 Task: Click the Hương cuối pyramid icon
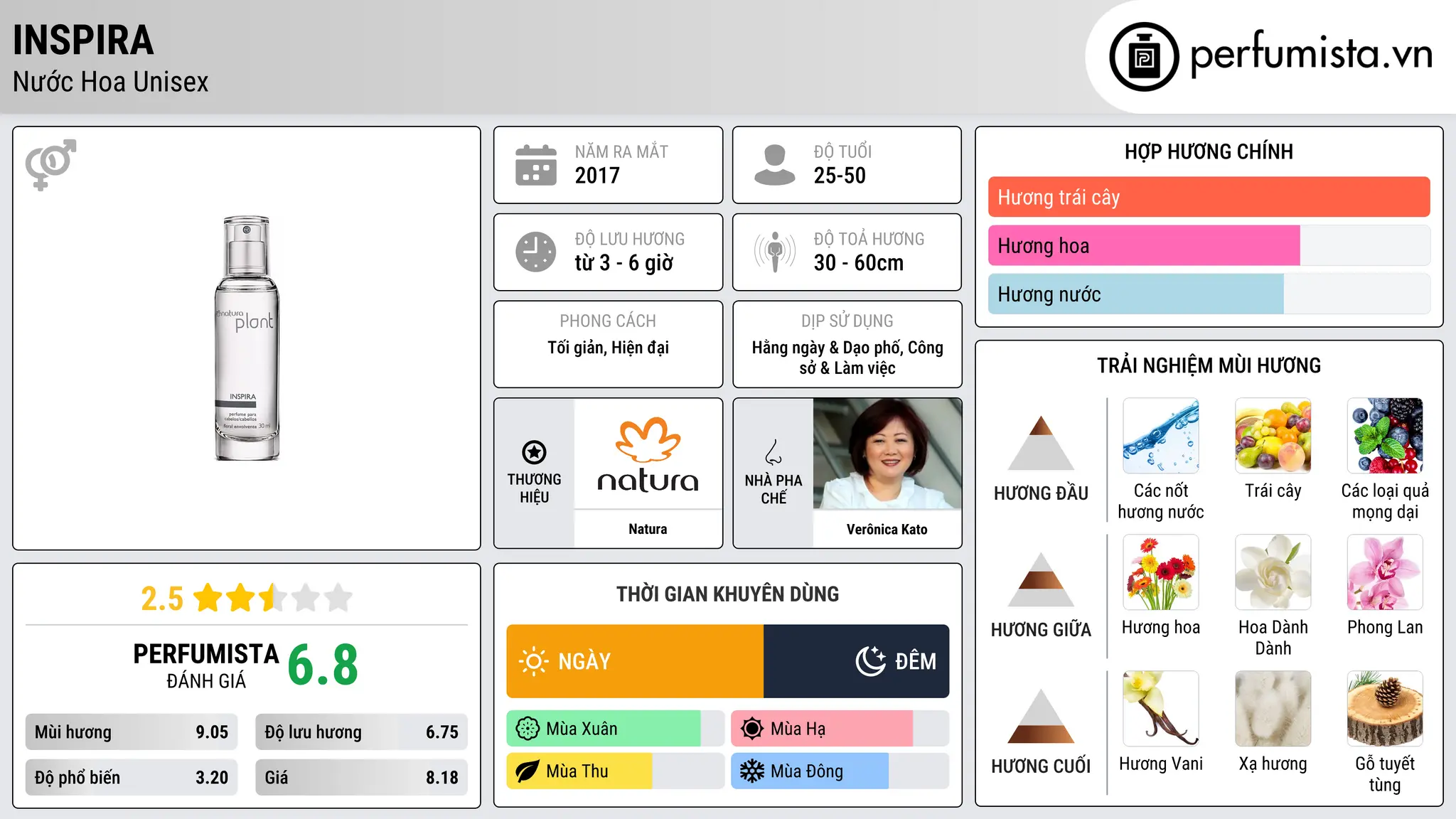click(1041, 716)
